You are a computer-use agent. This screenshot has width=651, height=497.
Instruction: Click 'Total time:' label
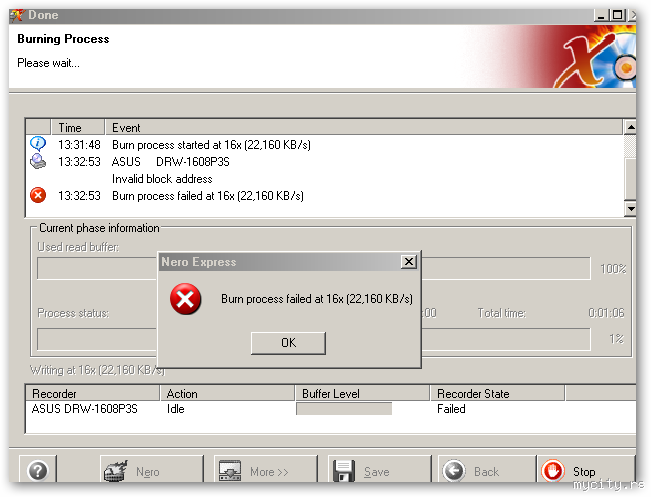point(502,313)
